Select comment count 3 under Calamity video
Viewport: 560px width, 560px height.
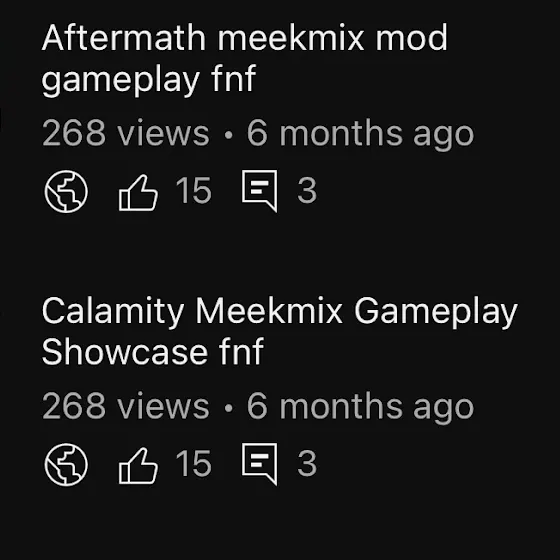click(x=307, y=463)
